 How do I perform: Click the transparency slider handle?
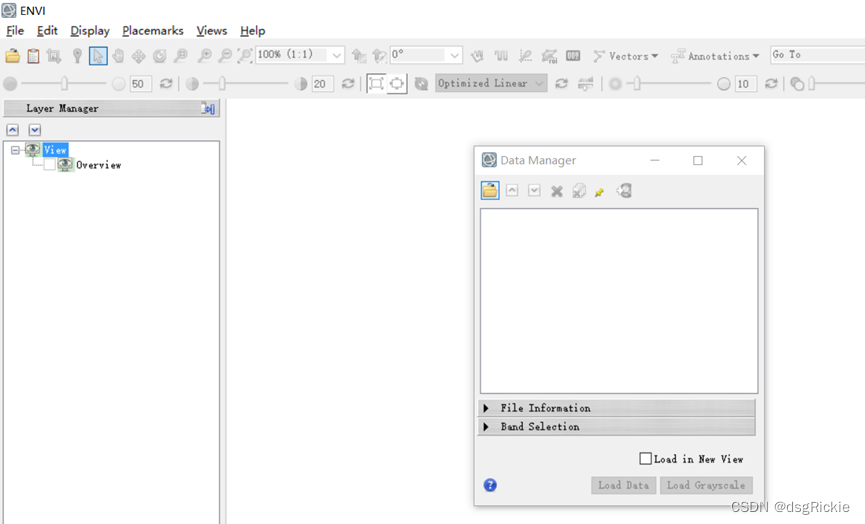(811, 83)
